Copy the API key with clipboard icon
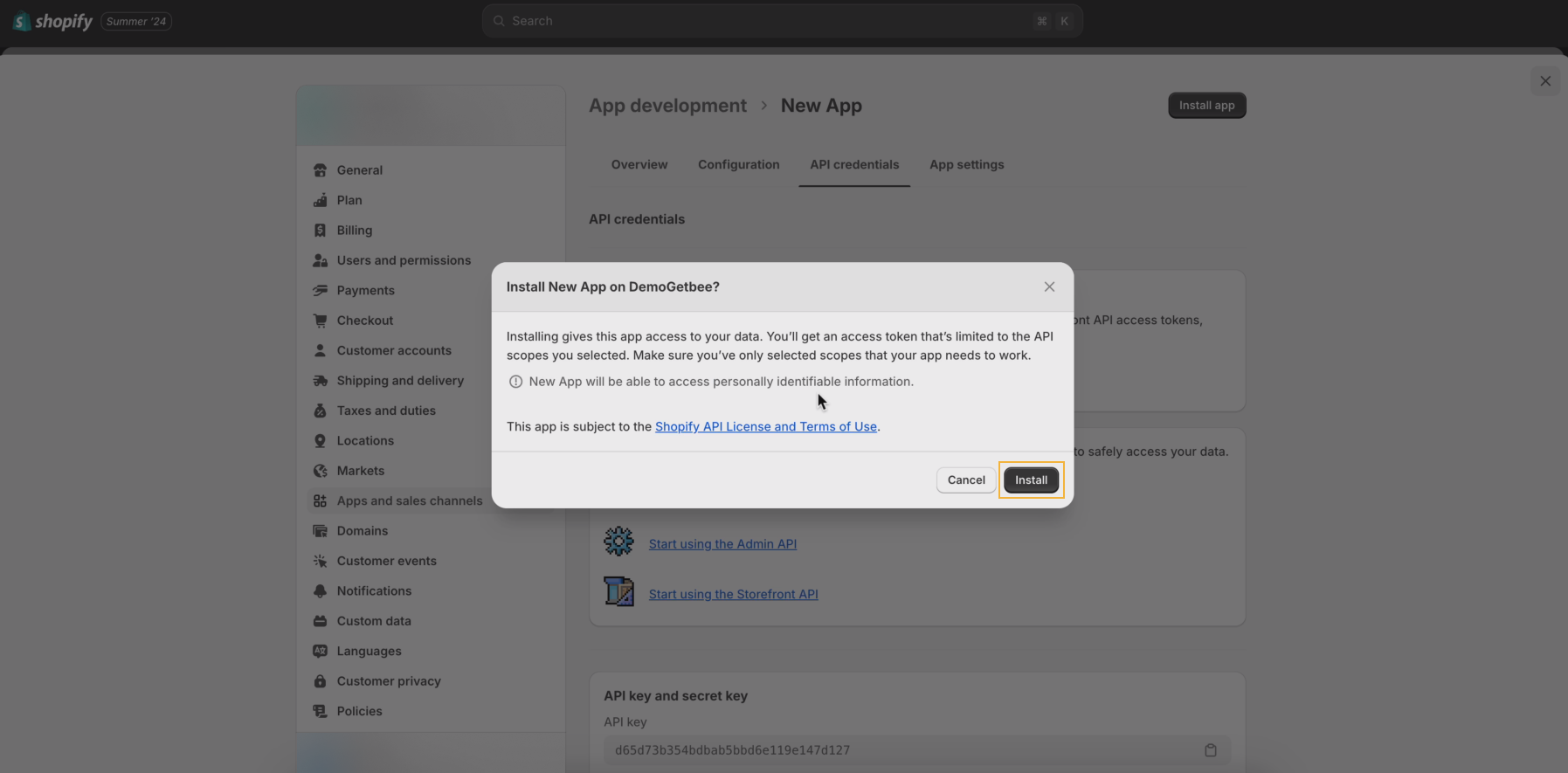The height and width of the screenshot is (773, 1568). point(1211,750)
